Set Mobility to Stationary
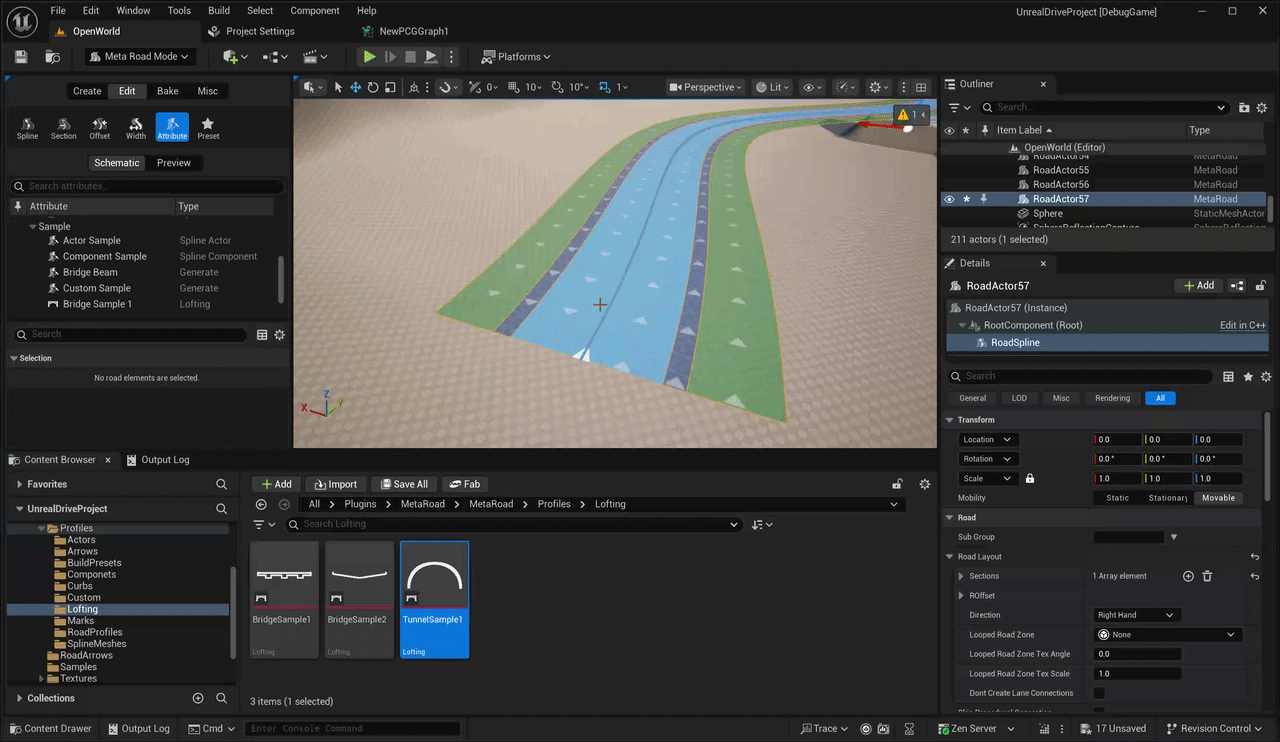Screen dimensions: 1280x742 (x=1168, y=498)
